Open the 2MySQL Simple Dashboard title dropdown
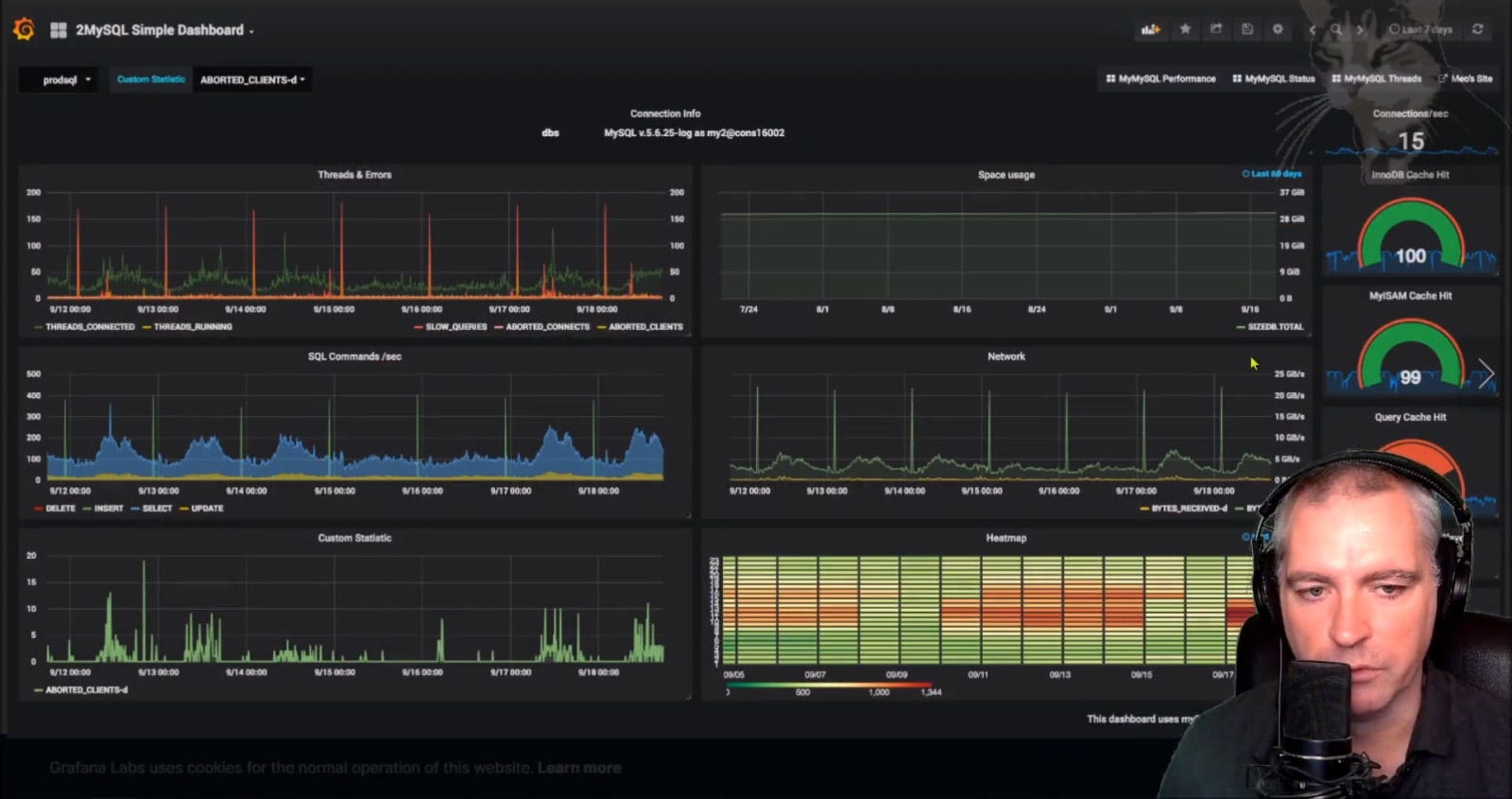 (x=164, y=30)
